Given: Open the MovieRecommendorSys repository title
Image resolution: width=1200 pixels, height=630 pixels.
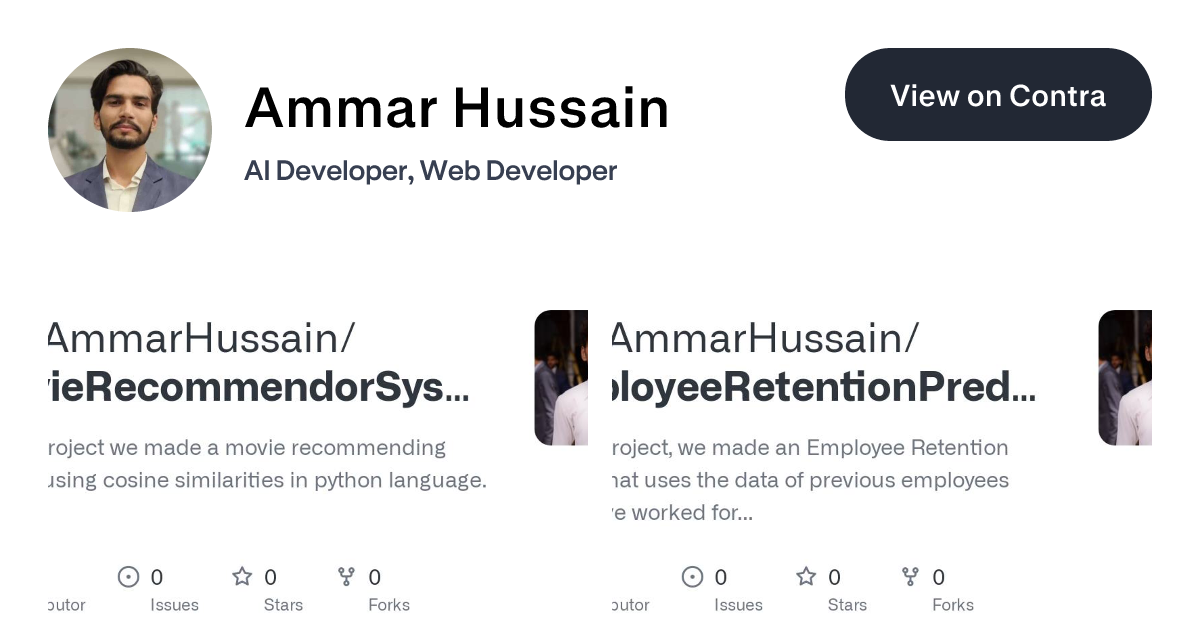Looking at the screenshot, I should (x=255, y=387).
